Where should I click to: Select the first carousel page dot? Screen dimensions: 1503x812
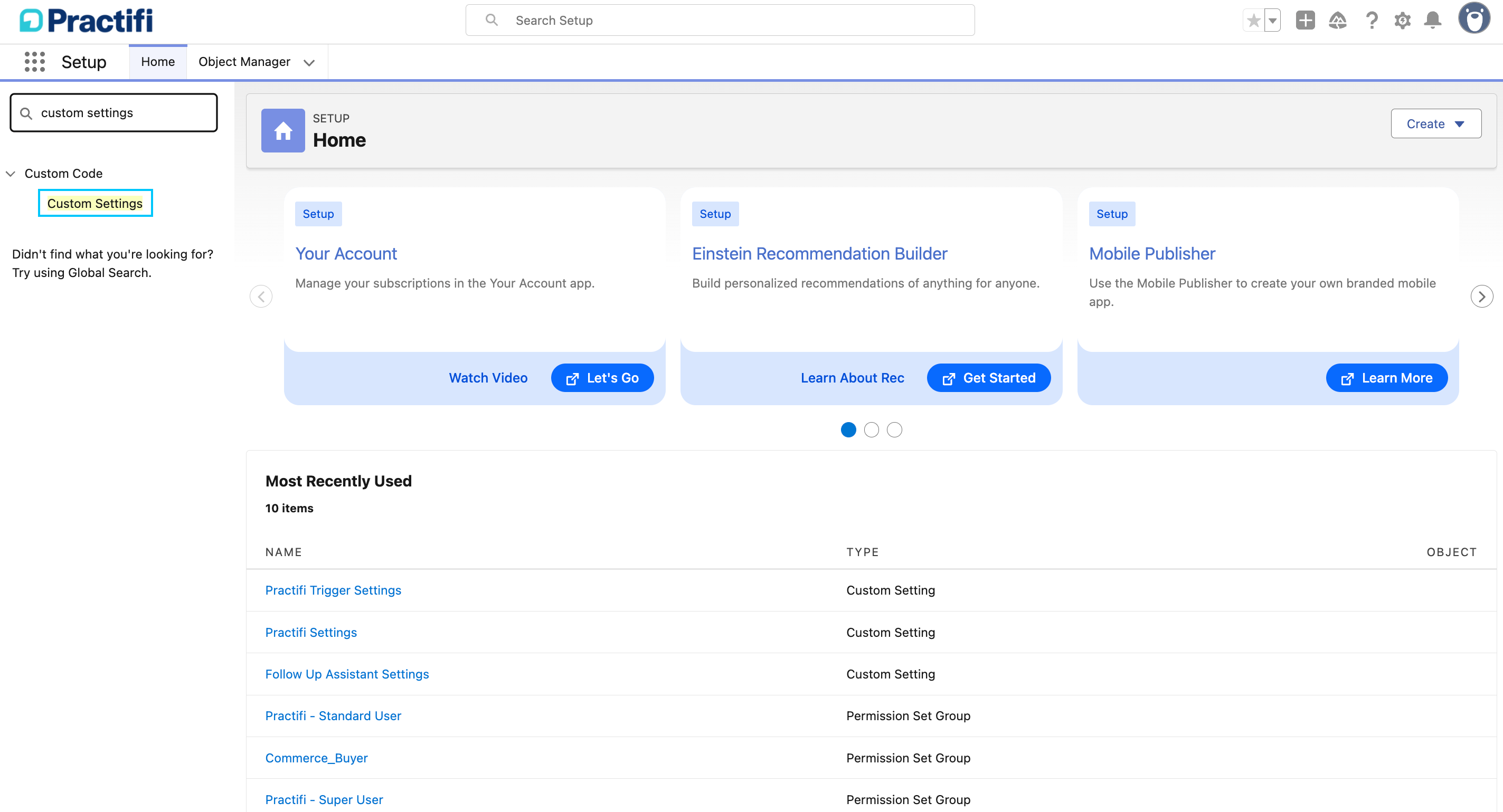pos(848,429)
